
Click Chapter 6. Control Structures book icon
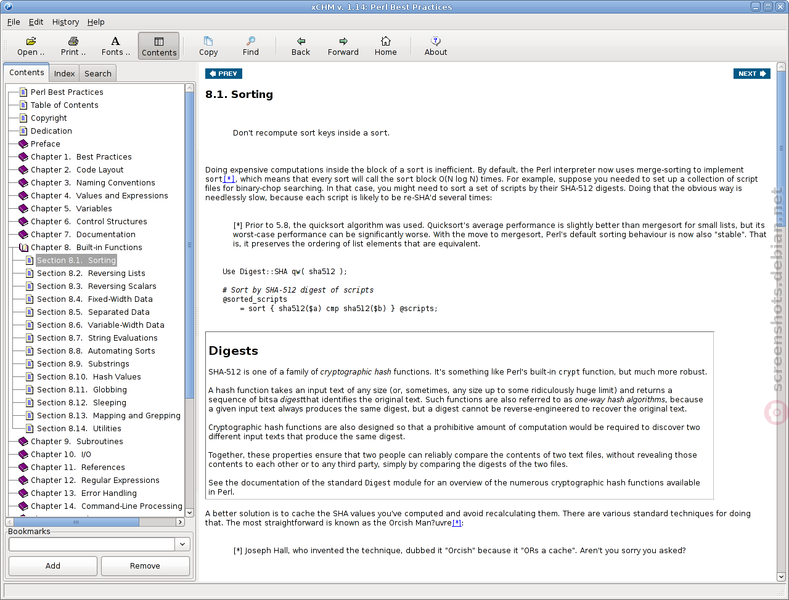(x=23, y=221)
